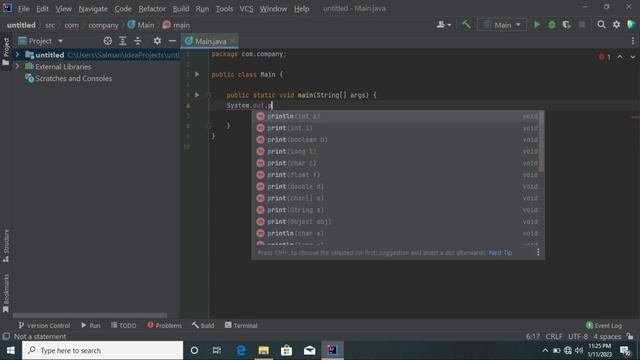Click the Debug bug icon in toolbar
The height and width of the screenshot is (360, 640).
(x=552, y=25)
